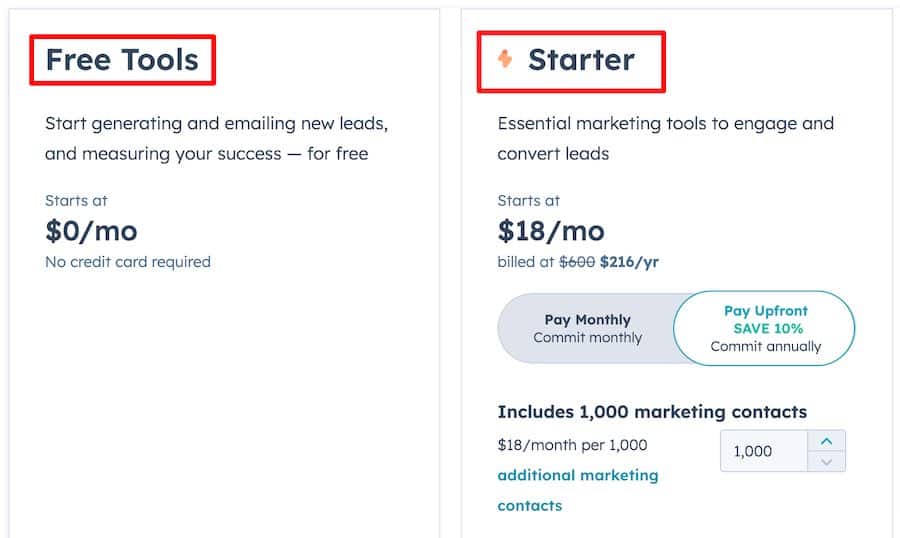Focus the 1,000 contacts number field
This screenshot has width=900, height=538.
pyautogui.click(x=764, y=451)
